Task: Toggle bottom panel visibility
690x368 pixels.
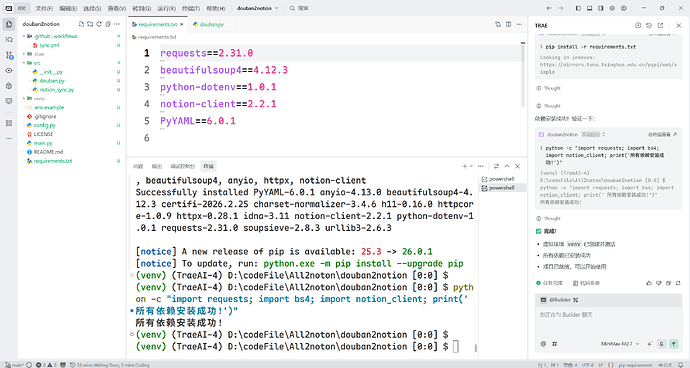Action: (589, 8)
